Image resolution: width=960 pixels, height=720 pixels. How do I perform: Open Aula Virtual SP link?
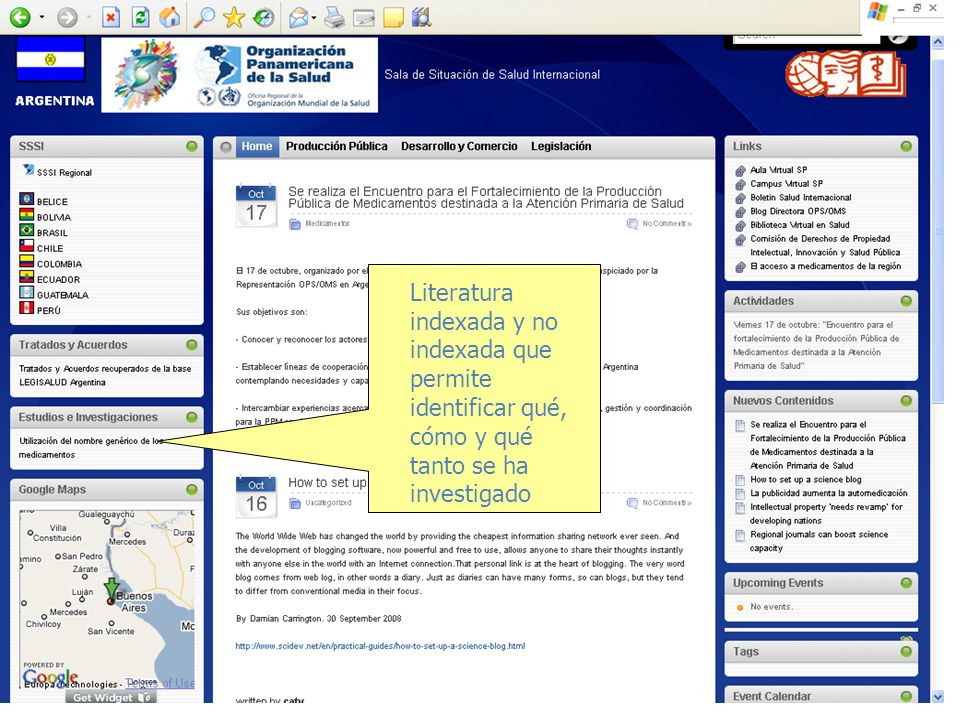[779, 170]
